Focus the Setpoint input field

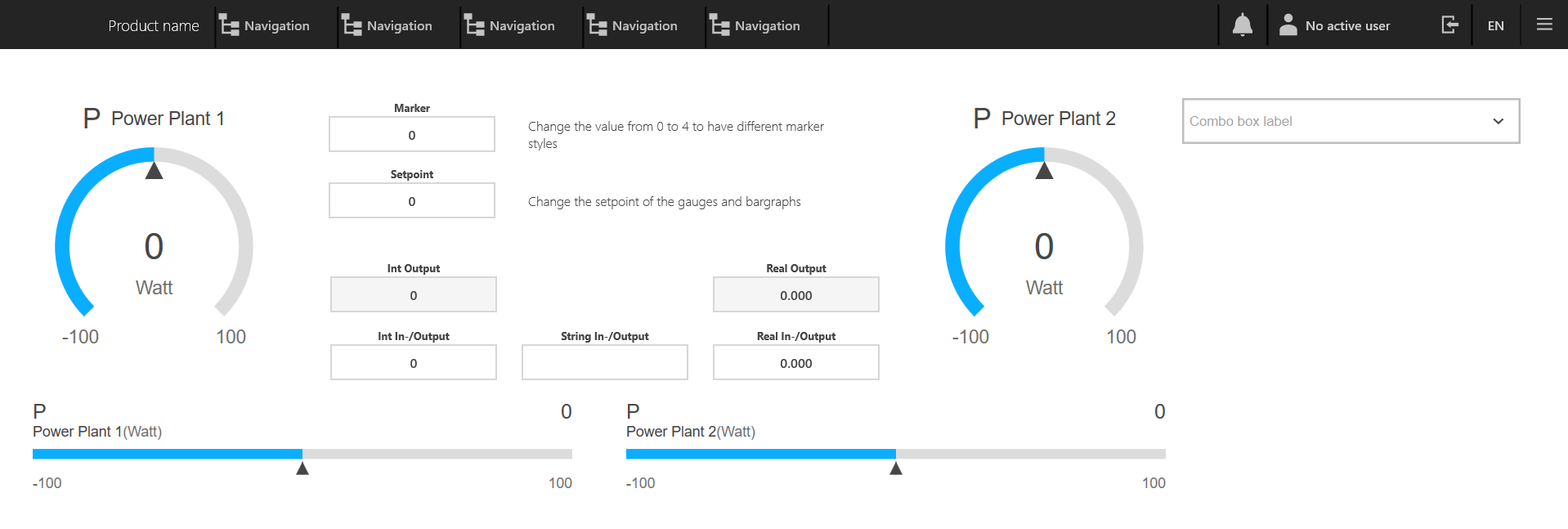click(x=412, y=201)
